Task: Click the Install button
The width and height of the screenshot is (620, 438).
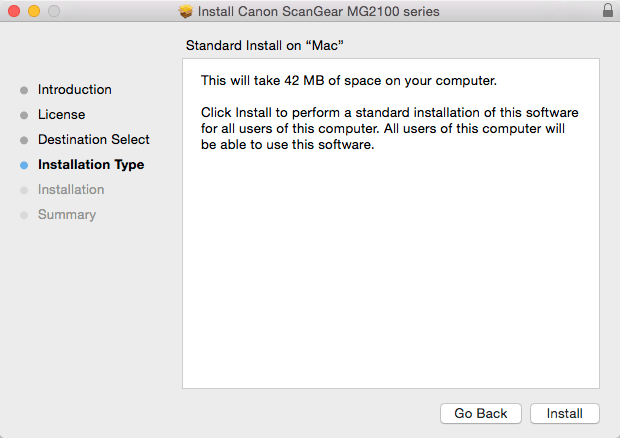Action: coord(564,413)
